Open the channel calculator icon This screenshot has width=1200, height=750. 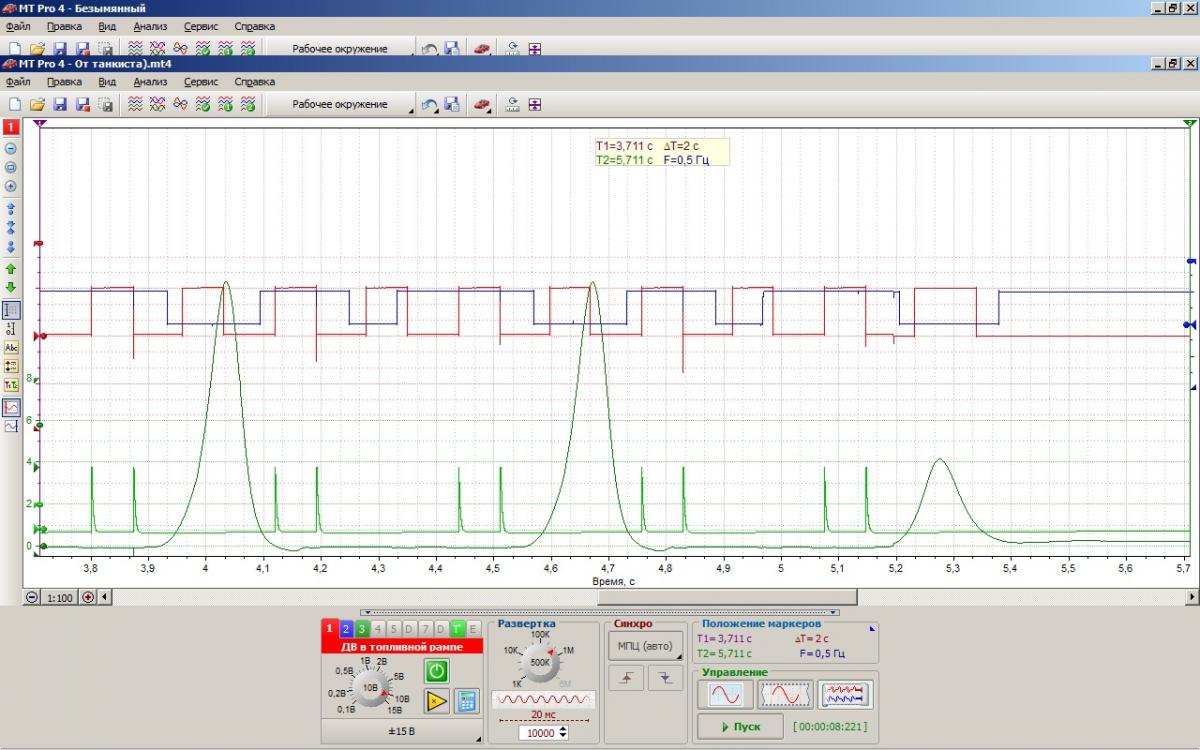[x=466, y=701]
